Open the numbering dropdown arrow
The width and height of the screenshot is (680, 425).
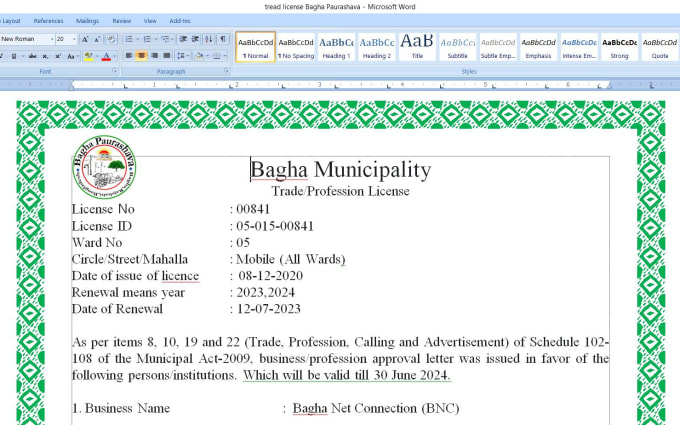tap(156, 39)
